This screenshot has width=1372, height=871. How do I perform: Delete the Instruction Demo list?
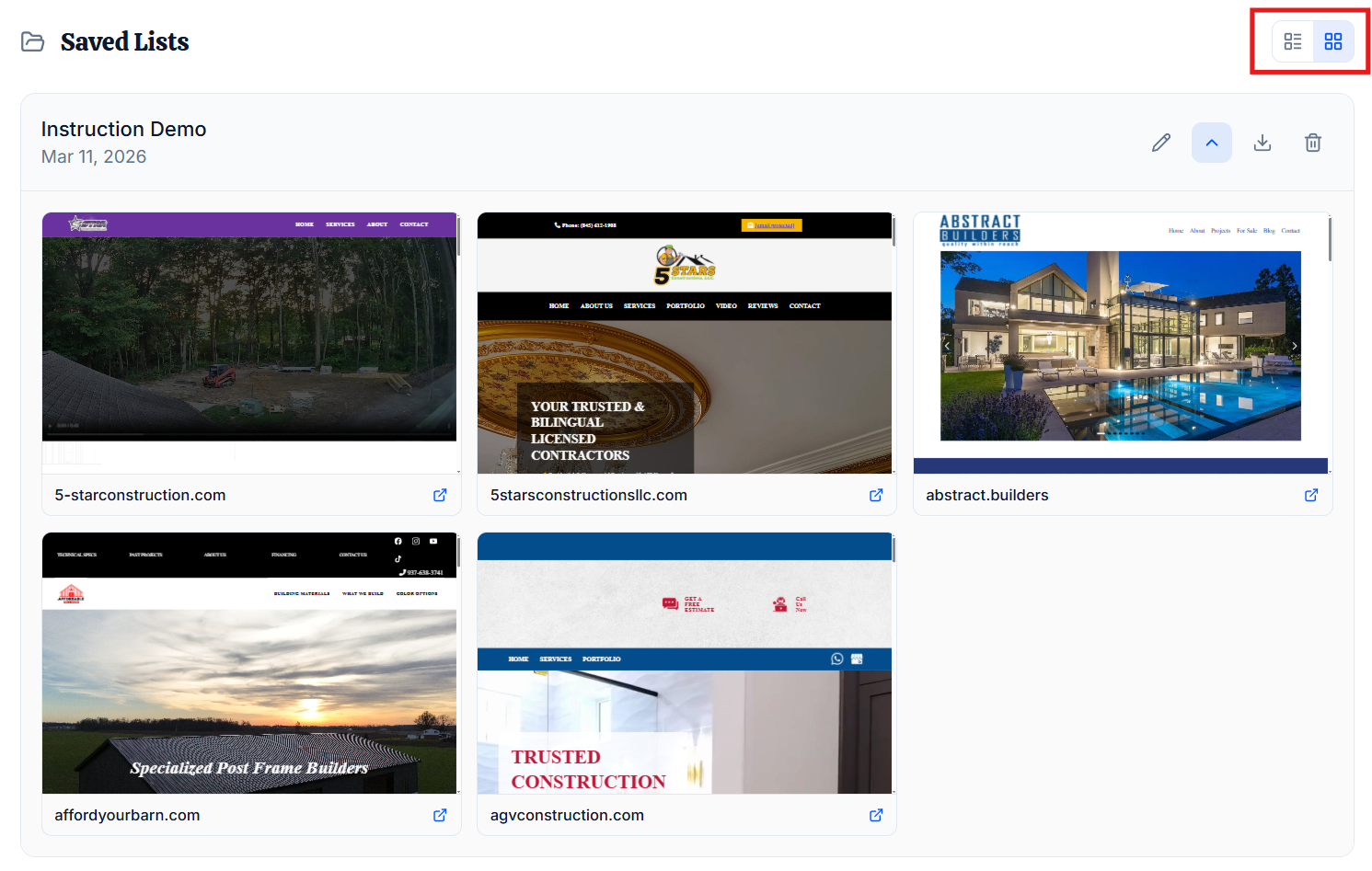pos(1312,143)
